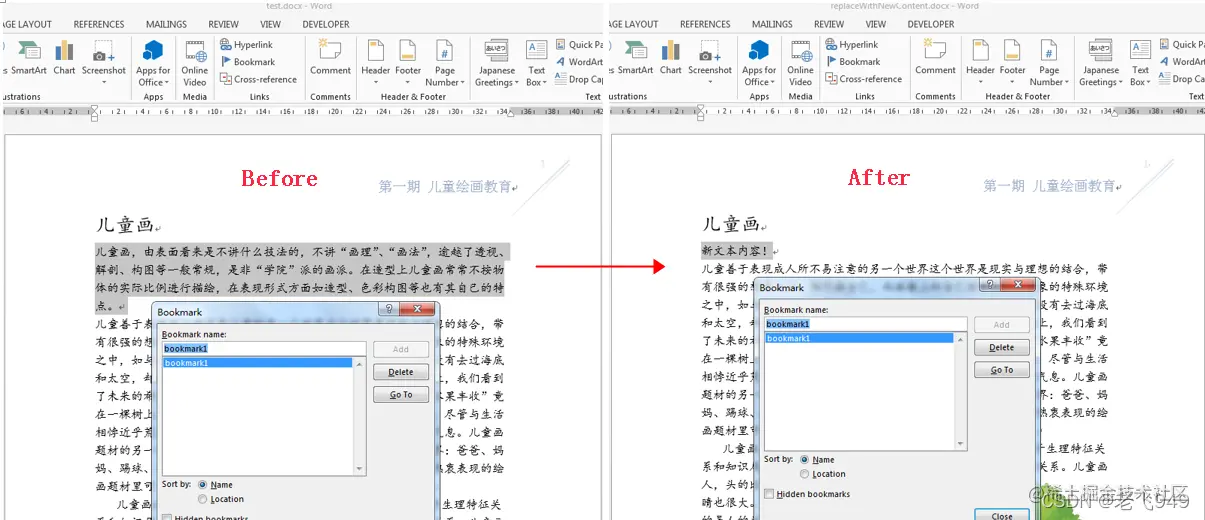Image resolution: width=1205 pixels, height=520 pixels.
Task: Click the scroll-up arrow in the right bookmark list
Action: tap(961, 339)
